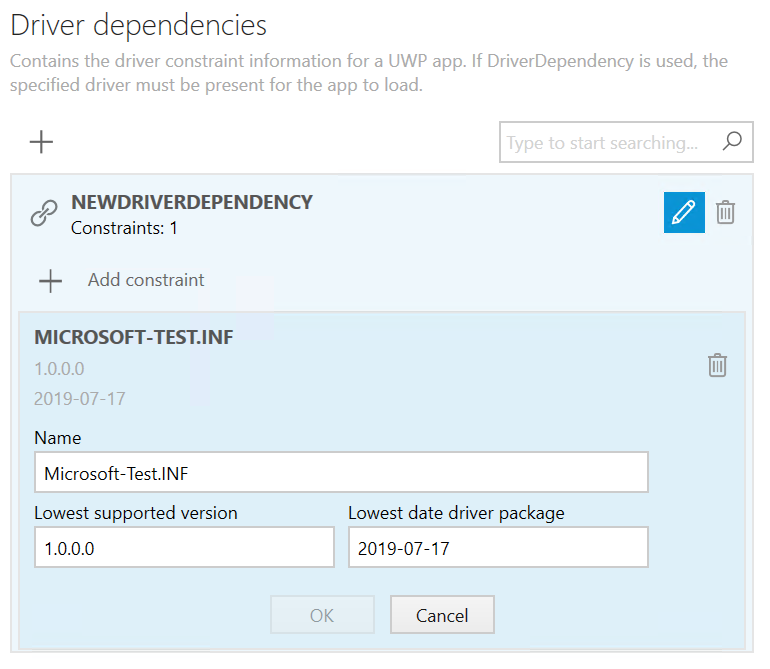Add a new driver dependency with plus icon
This screenshot has height=669, width=770.
pyautogui.click(x=41, y=142)
